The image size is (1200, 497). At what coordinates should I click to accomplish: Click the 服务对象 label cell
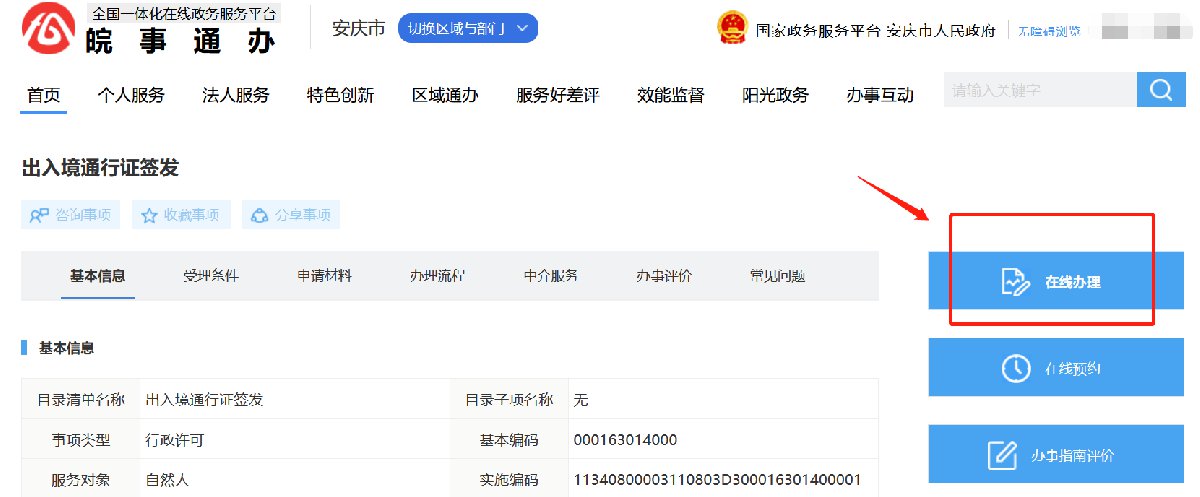tap(80, 479)
